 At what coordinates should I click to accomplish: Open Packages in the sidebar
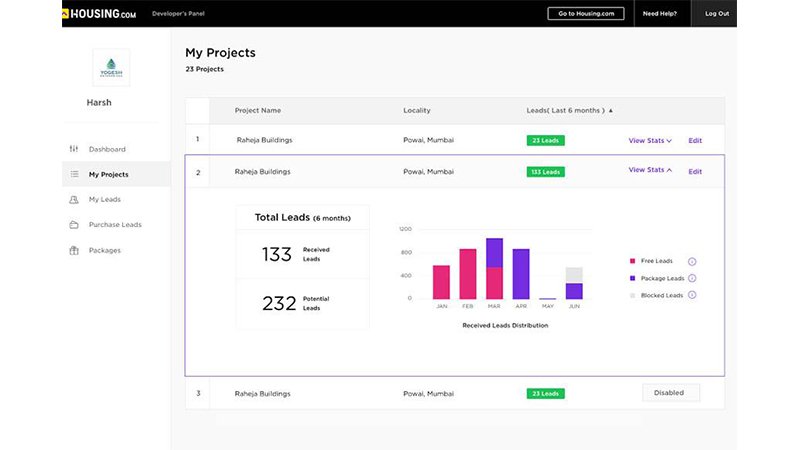coord(105,250)
